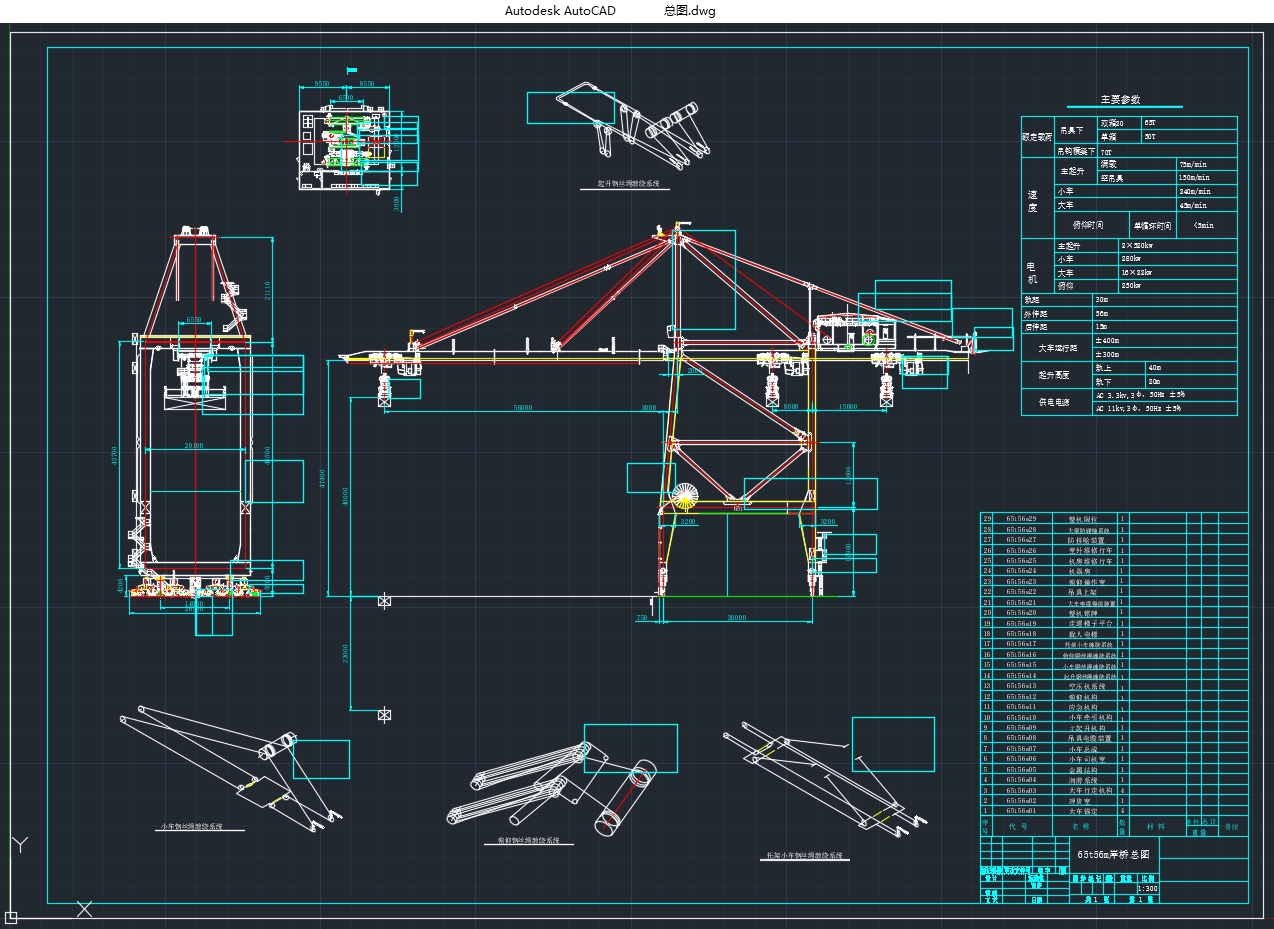This screenshot has width=1274, height=929.
Task: Select the 2×520kw main hoist motor value
Action: (1137, 245)
